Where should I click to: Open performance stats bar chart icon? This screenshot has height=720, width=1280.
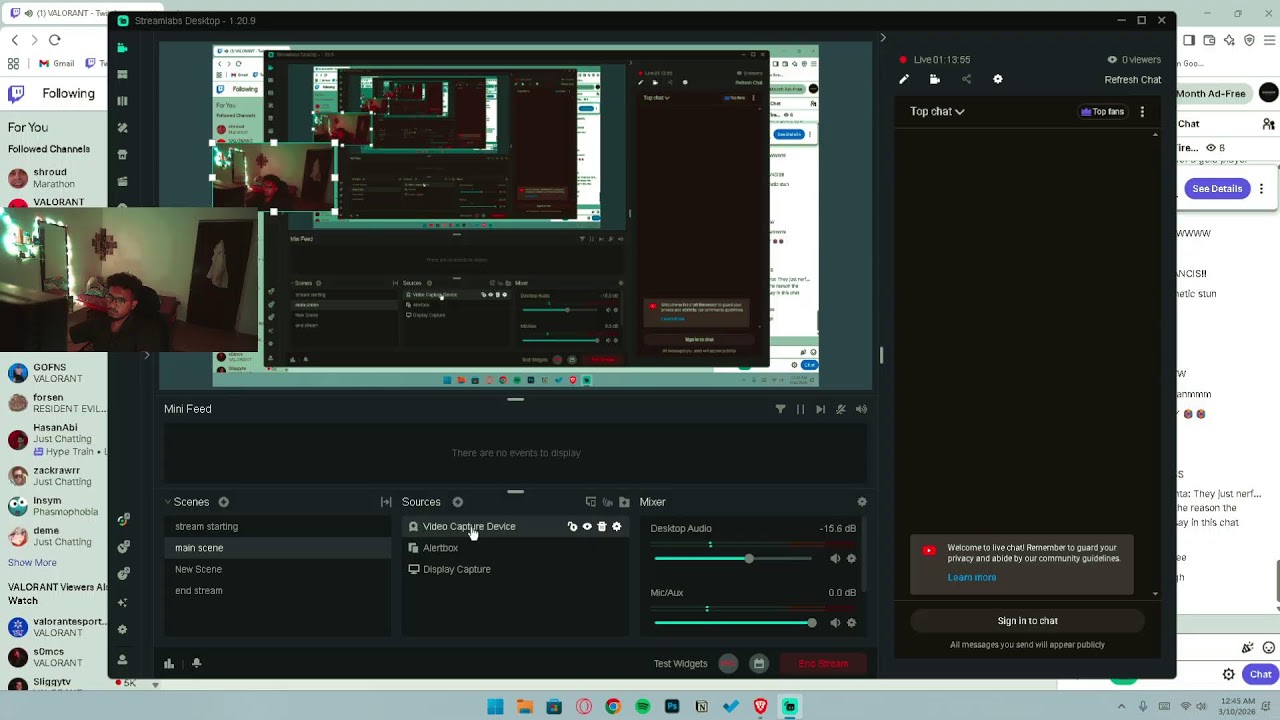pos(169,663)
